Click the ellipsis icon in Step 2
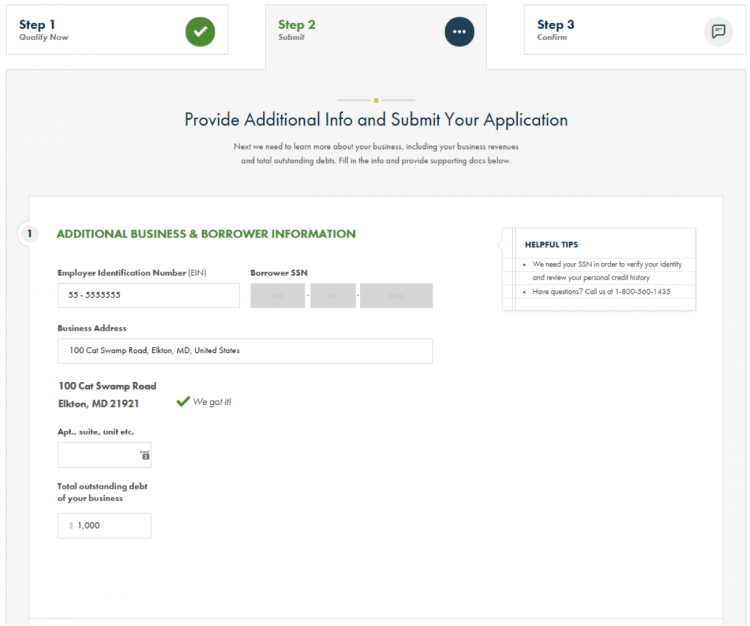This screenshot has height=626, width=750. [x=459, y=32]
